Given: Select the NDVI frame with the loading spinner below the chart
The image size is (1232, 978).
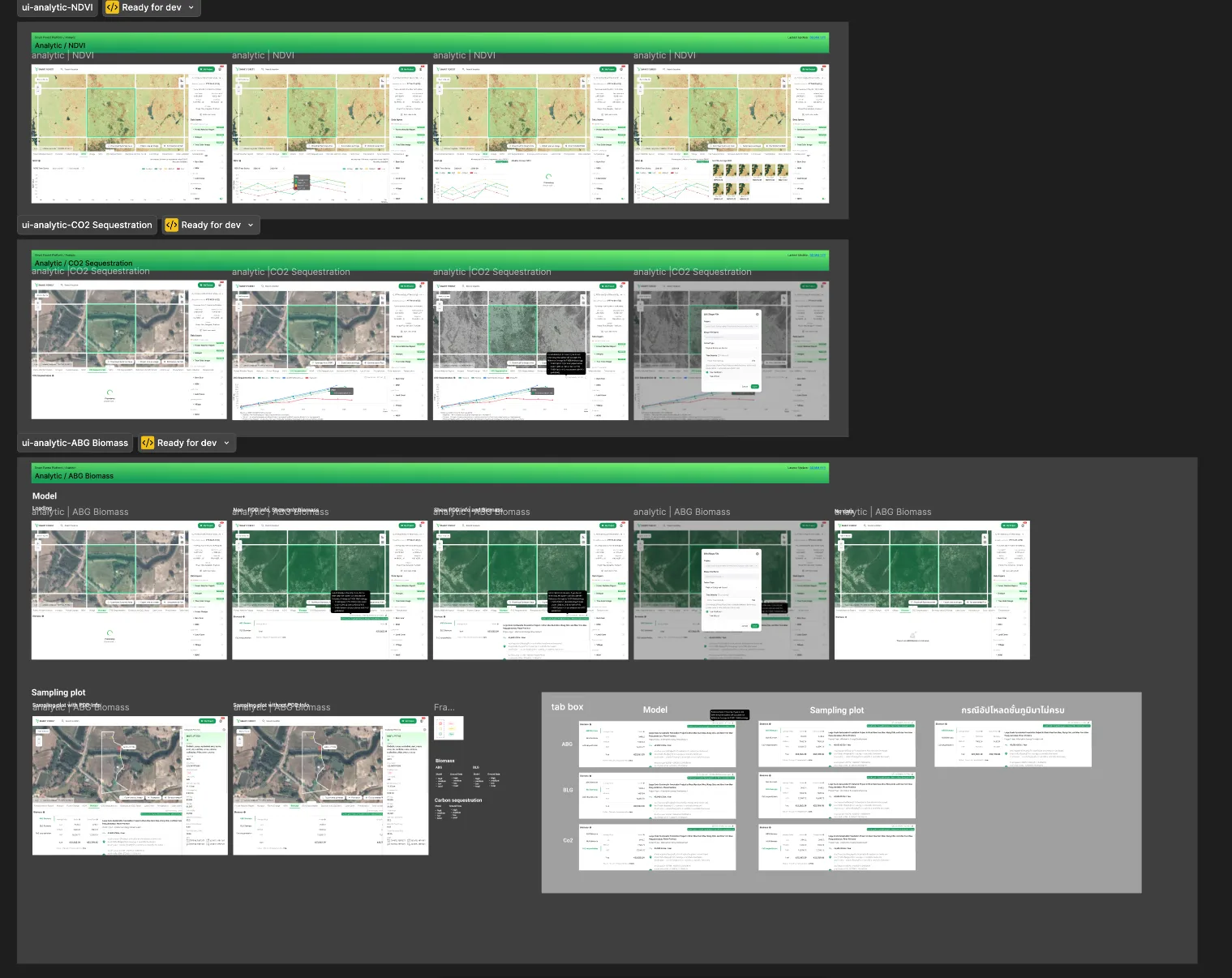Looking at the screenshot, I should pos(530,134).
